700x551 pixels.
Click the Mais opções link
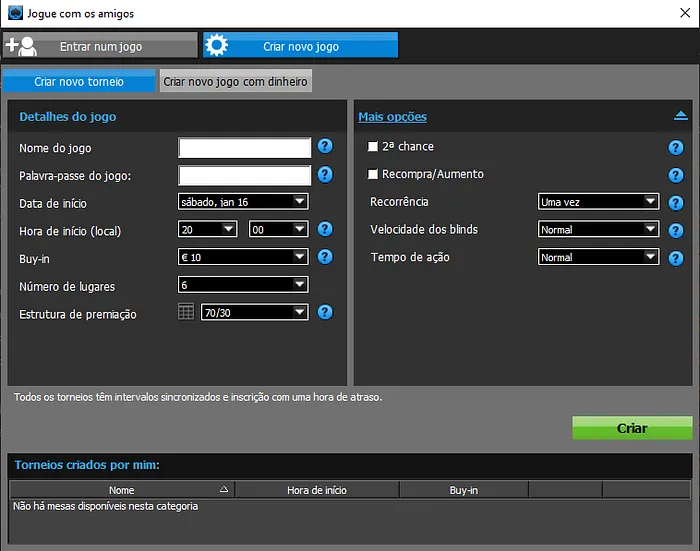click(392, 117)
